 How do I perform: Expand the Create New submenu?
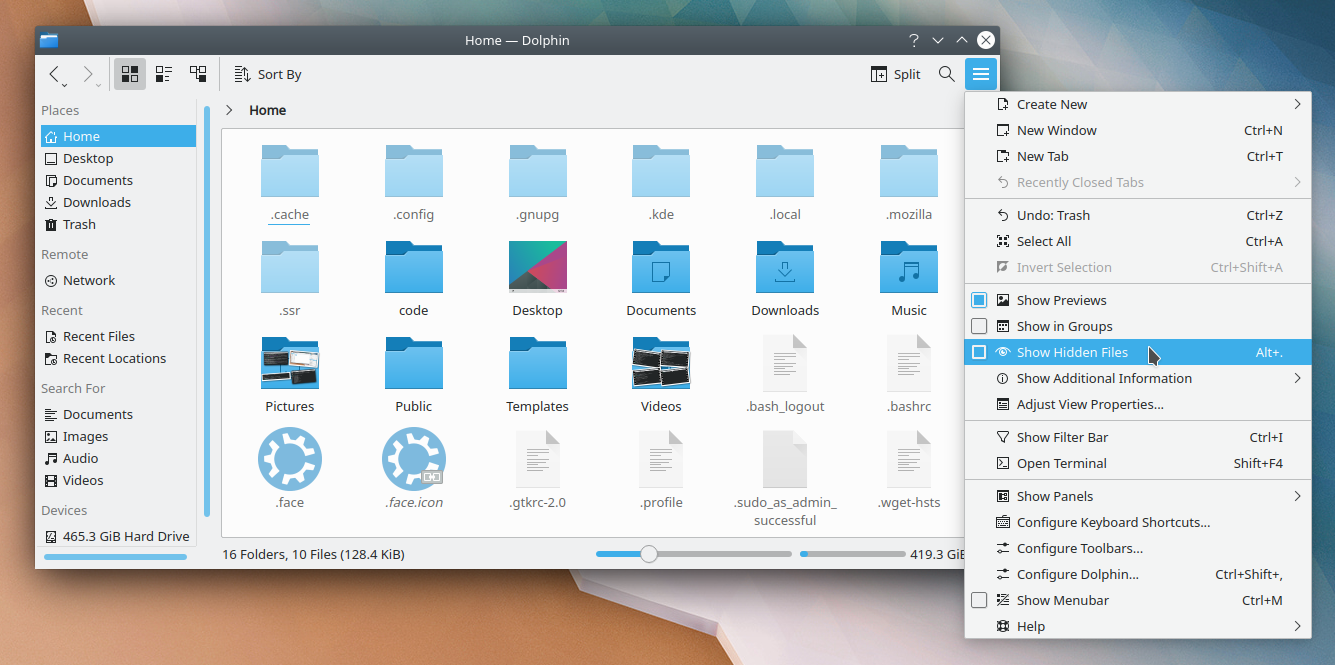point(1137,104)
